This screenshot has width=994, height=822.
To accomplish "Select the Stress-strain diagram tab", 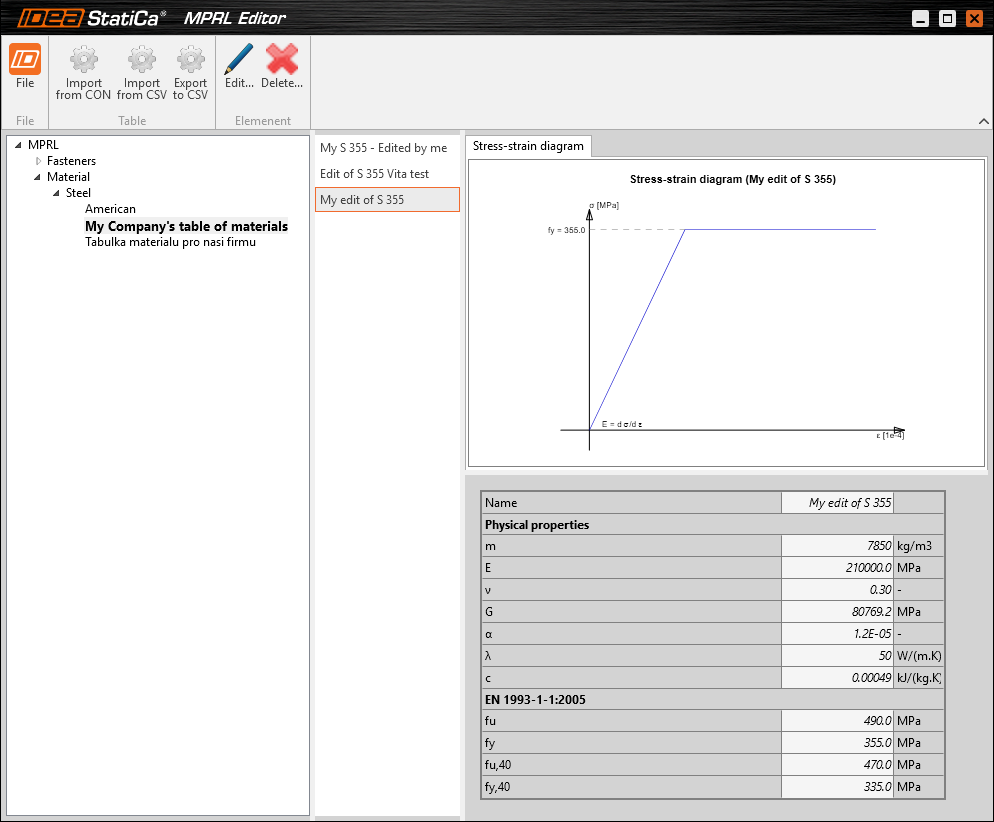I will (x=528, y=146).
